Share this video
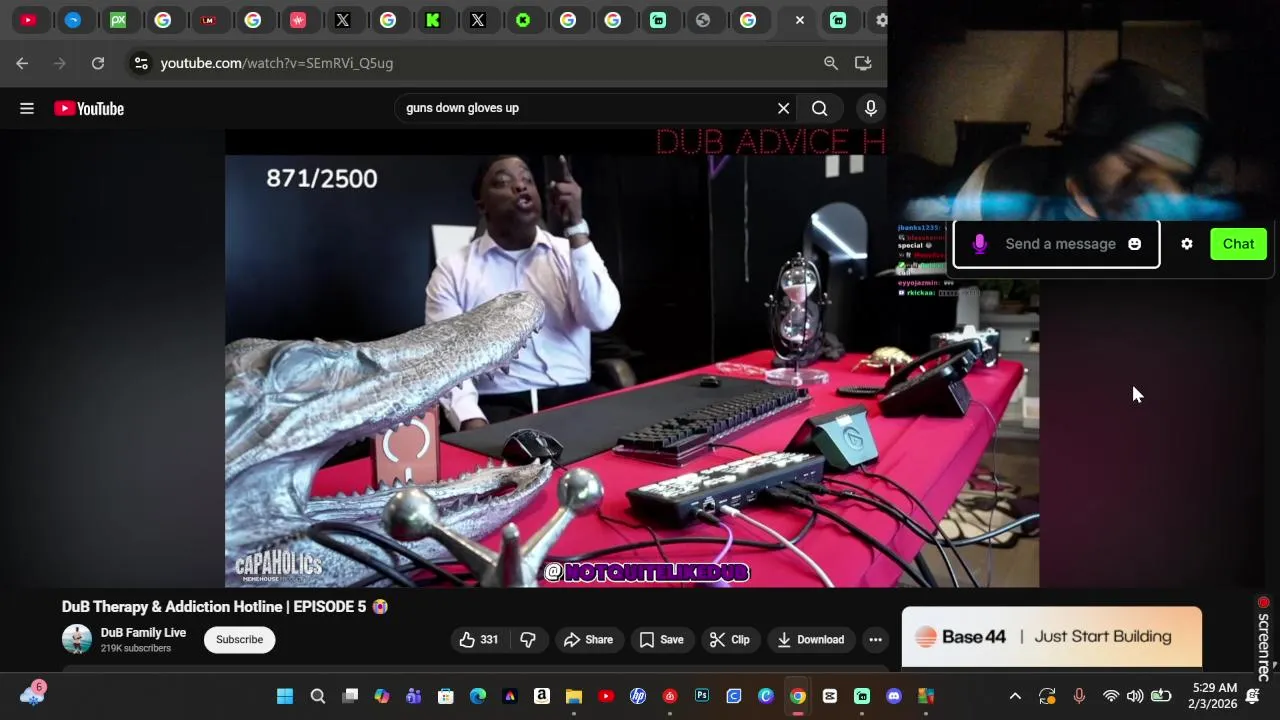The image size is (1280, 720). point(588,640)
